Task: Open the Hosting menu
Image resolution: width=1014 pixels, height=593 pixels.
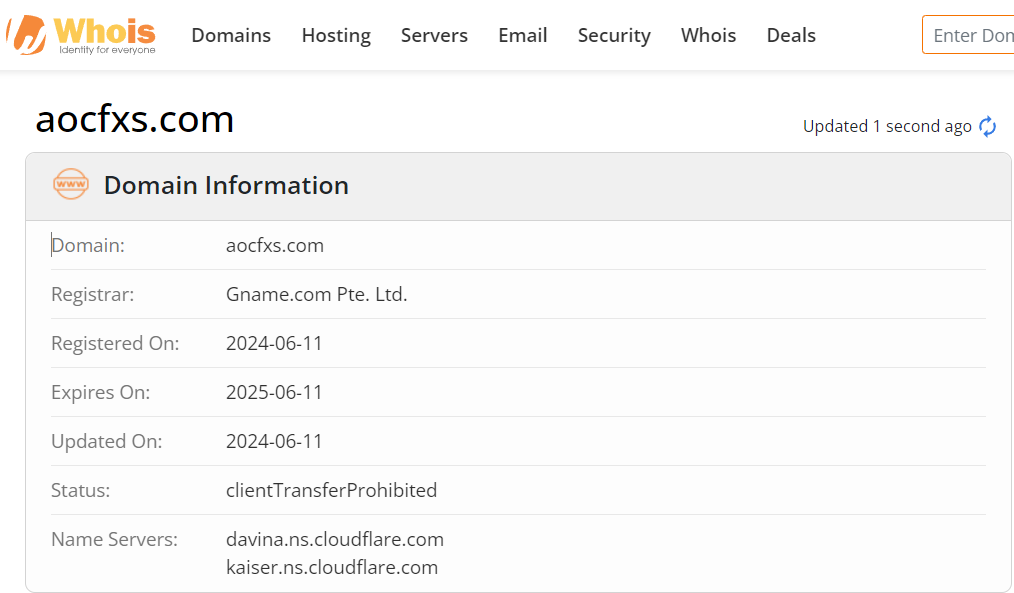Action: click(x=336, y=35)
